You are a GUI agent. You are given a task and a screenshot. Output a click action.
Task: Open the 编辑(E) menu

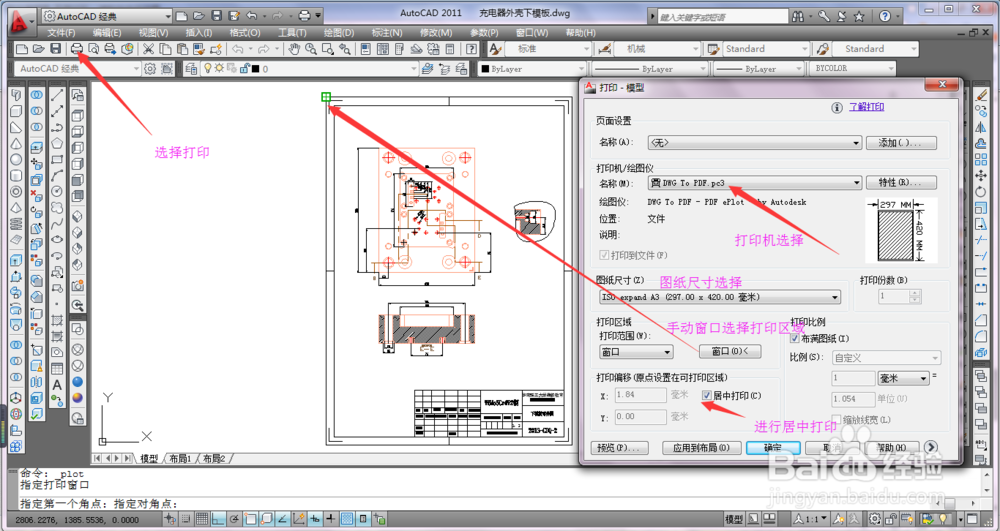[107, 33]
